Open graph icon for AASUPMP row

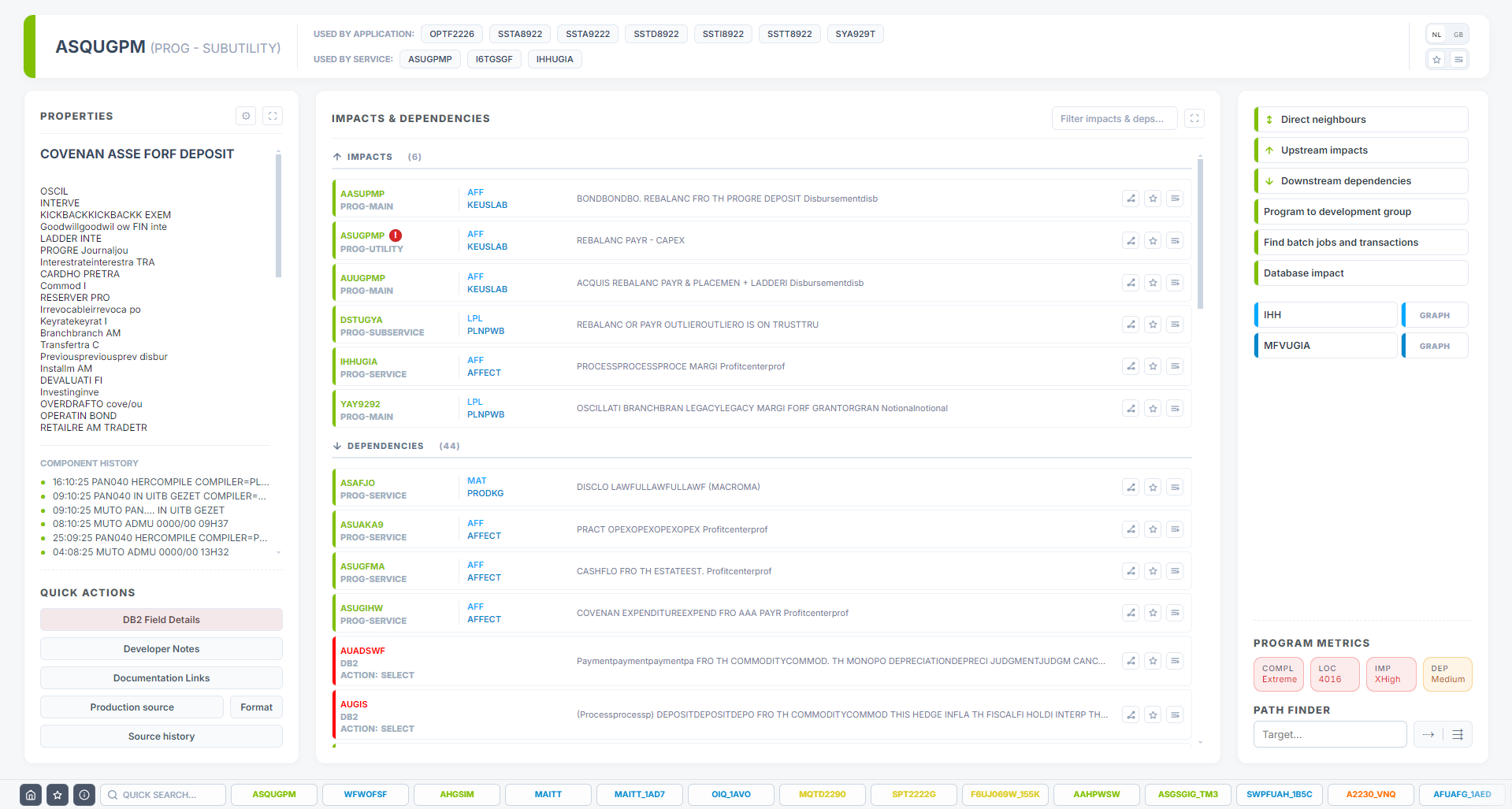[1131, 199]
